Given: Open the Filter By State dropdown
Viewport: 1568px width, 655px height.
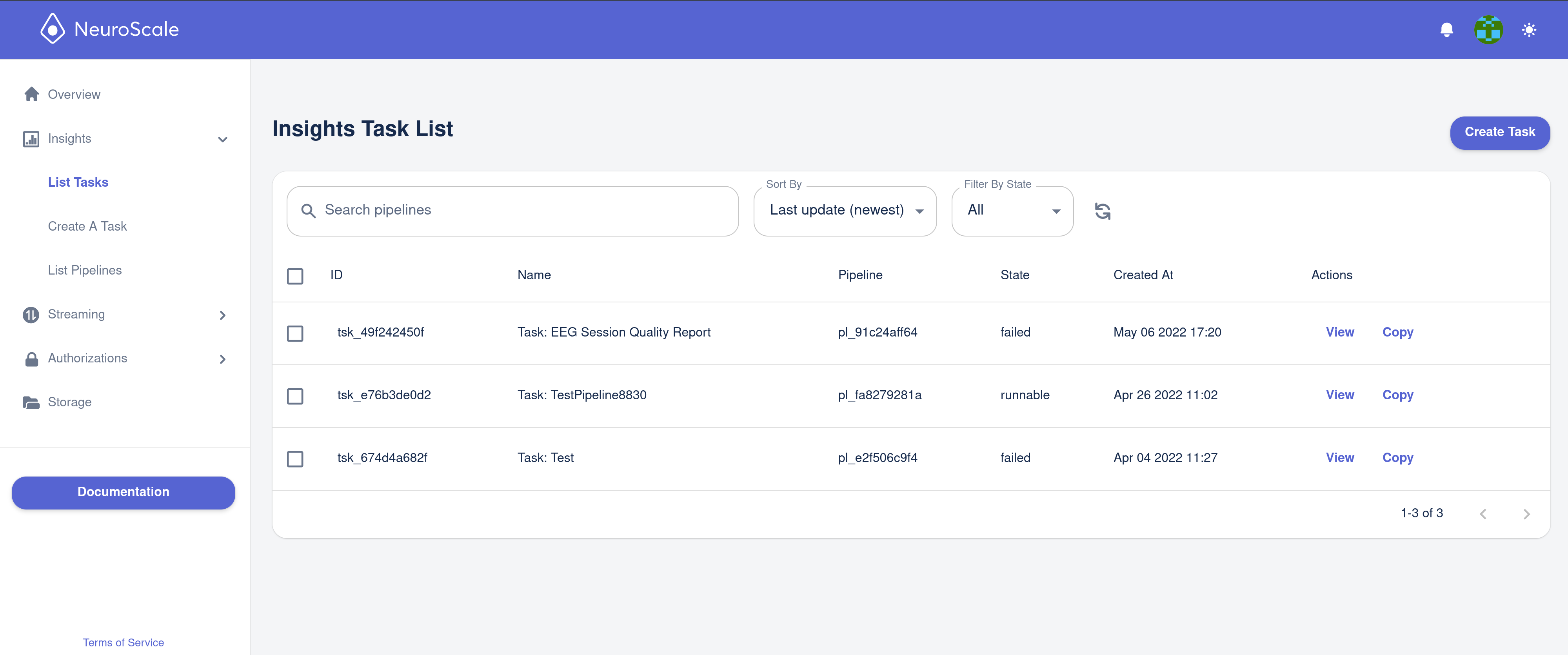Looking at the screenshot, I should coord(1012,211).
